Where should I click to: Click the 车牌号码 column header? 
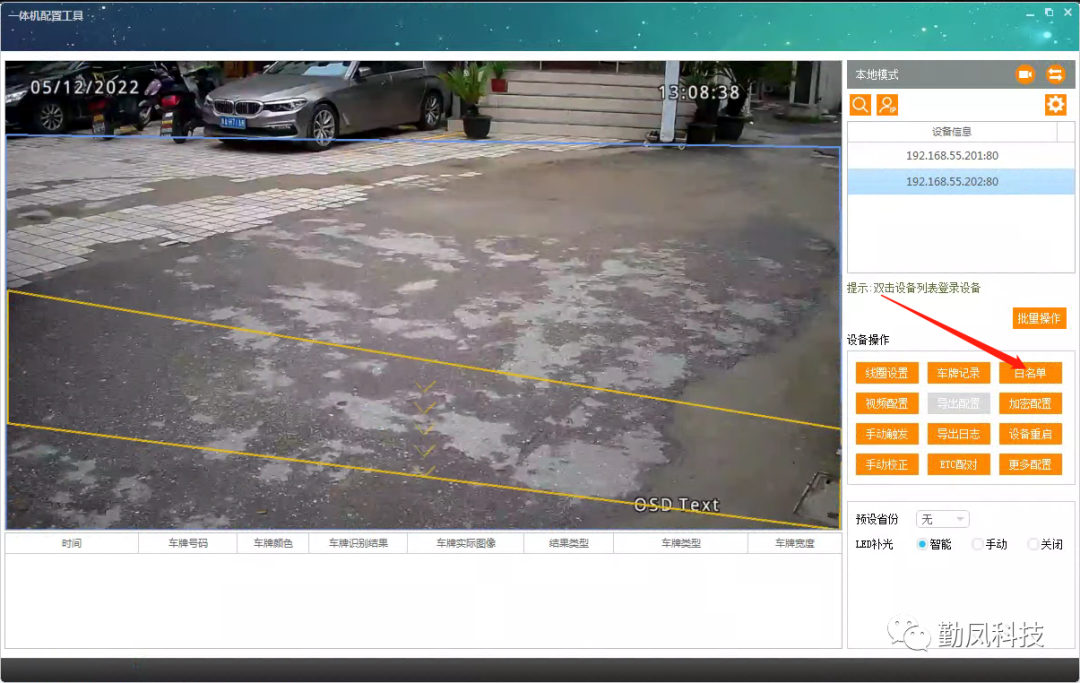point(188,543)
